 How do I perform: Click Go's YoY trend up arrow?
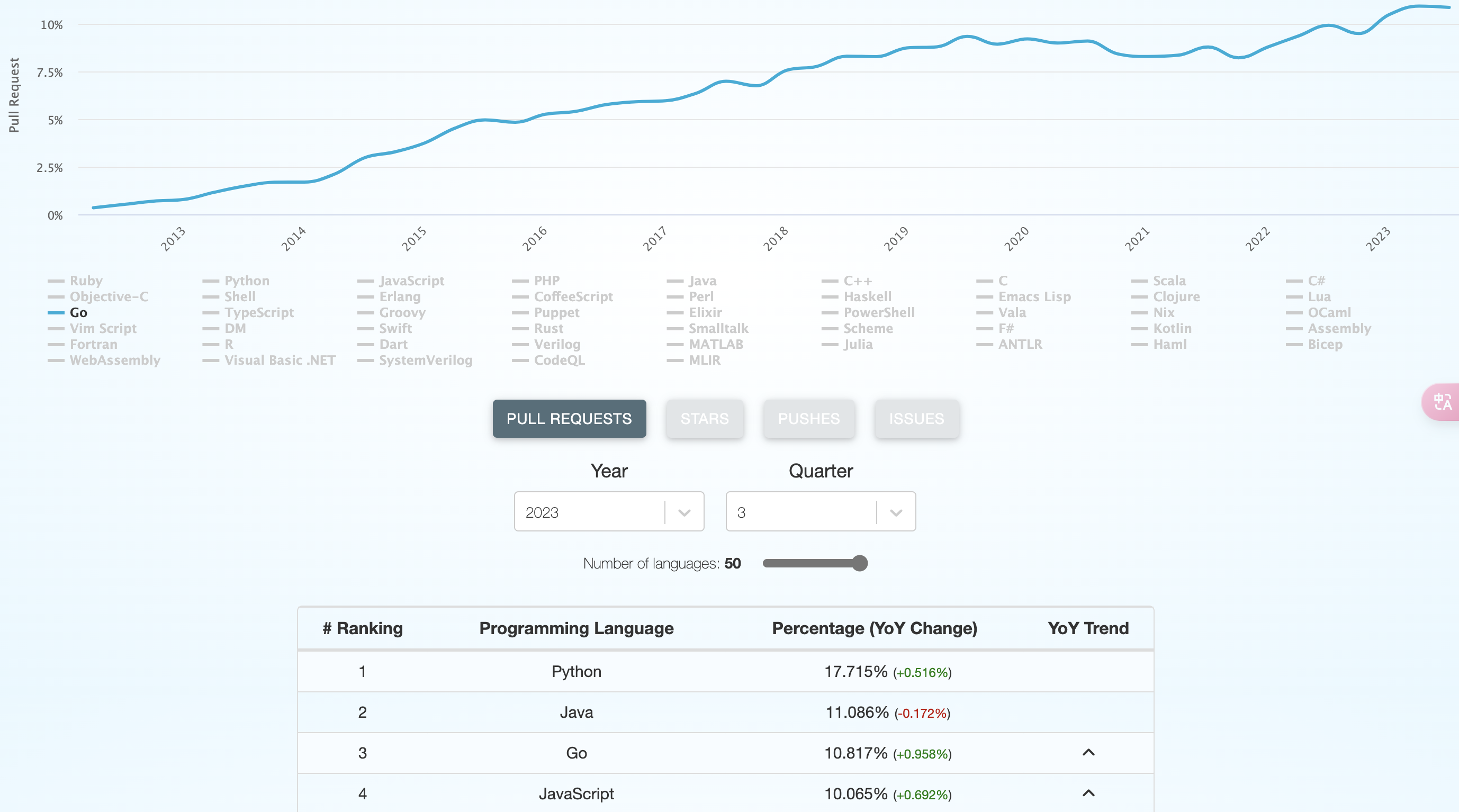point(1088,753)
